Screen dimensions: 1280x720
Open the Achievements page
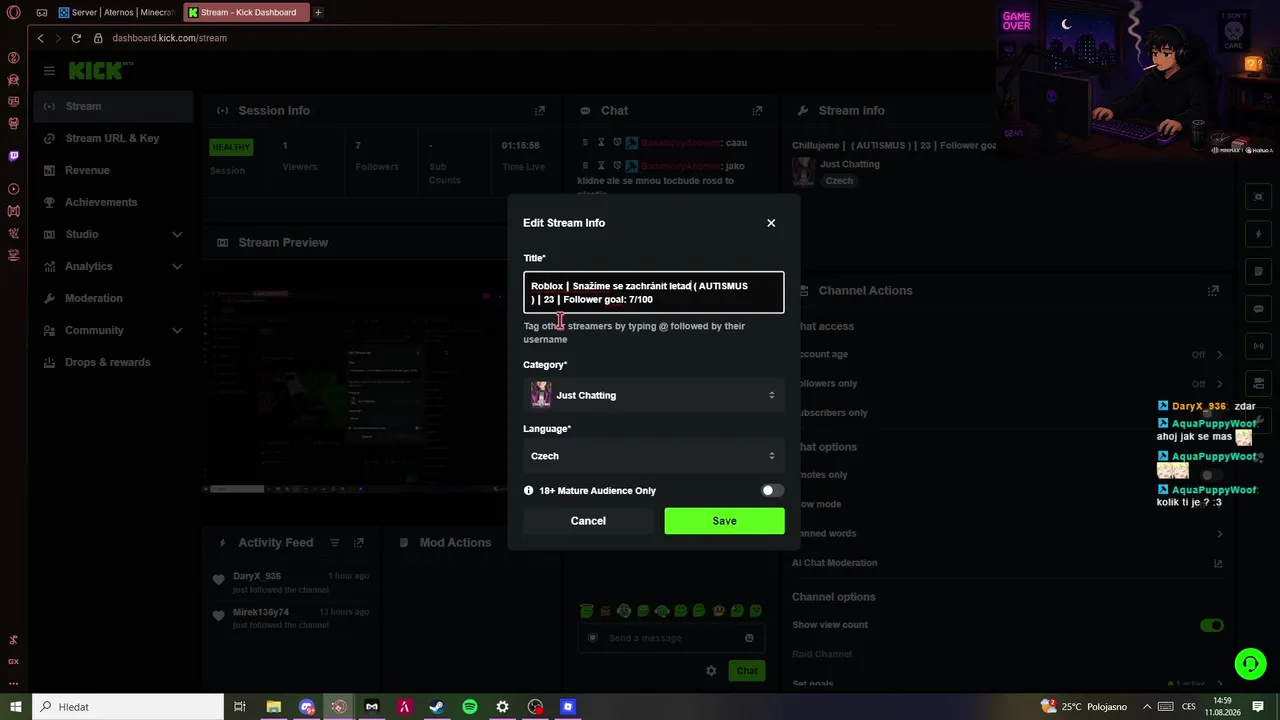(x=113, y=203)
